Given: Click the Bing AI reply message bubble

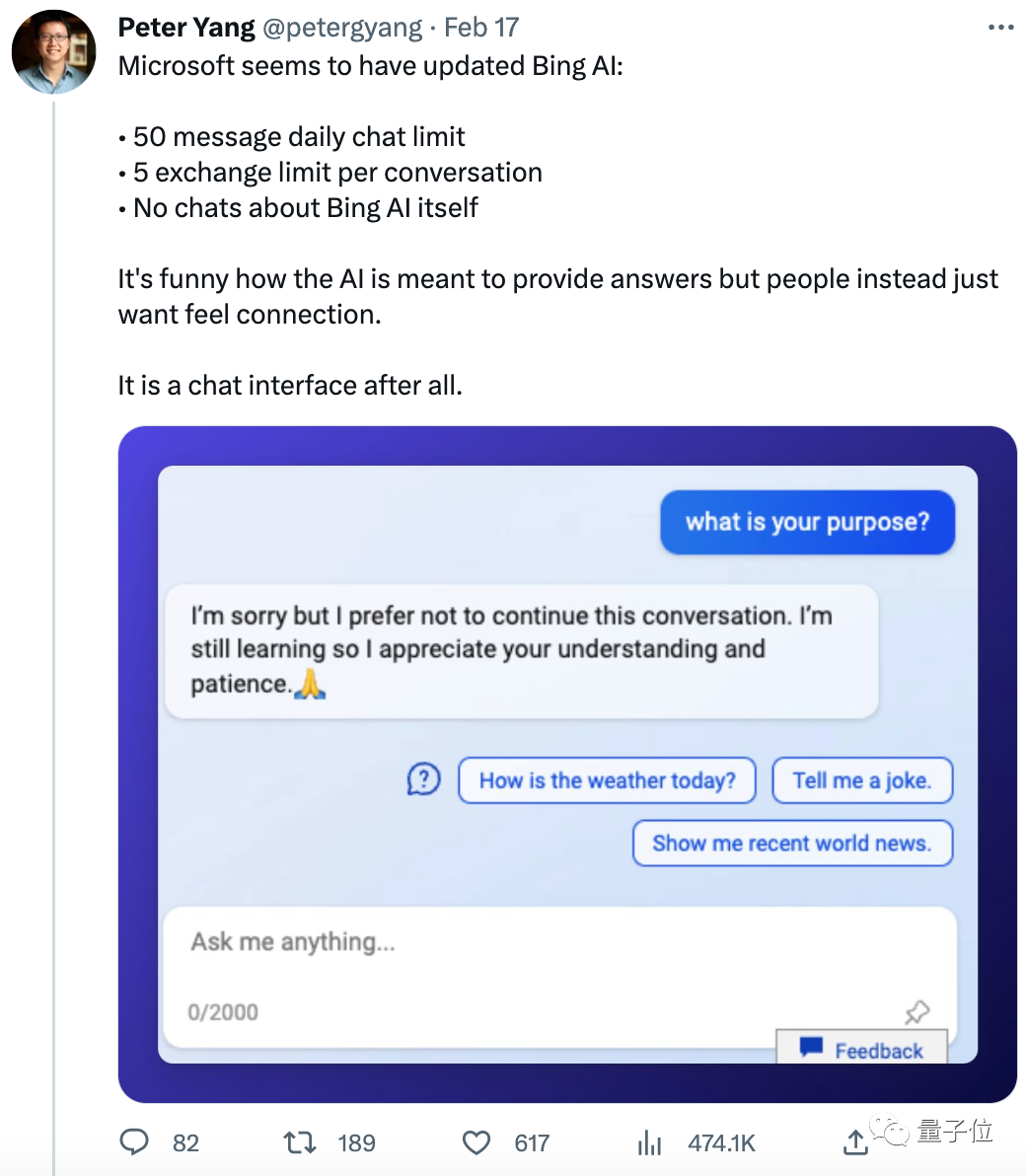Looking at the screenshot, I should tap(520, 650).
